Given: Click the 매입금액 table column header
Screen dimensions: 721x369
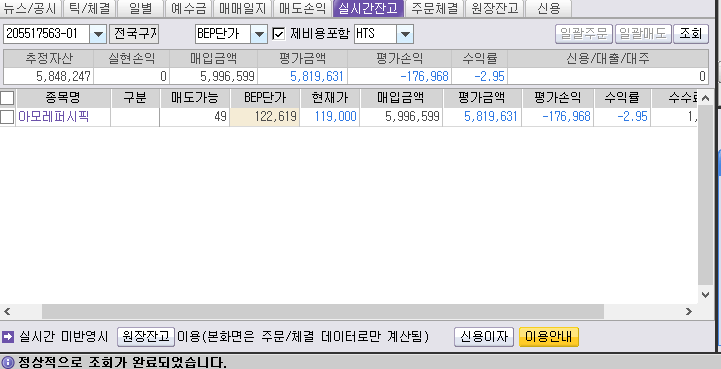Looking at the screenshot, I should coord(401,98).
